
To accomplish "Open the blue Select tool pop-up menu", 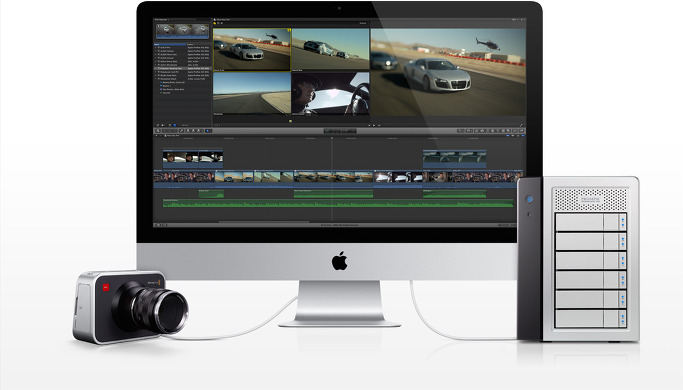I will [x=207, y=131].
